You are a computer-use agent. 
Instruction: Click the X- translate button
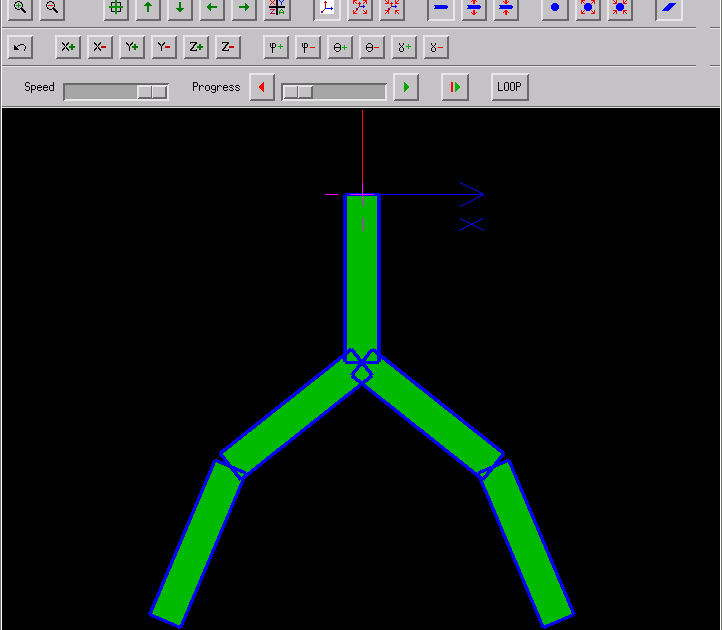100,47
